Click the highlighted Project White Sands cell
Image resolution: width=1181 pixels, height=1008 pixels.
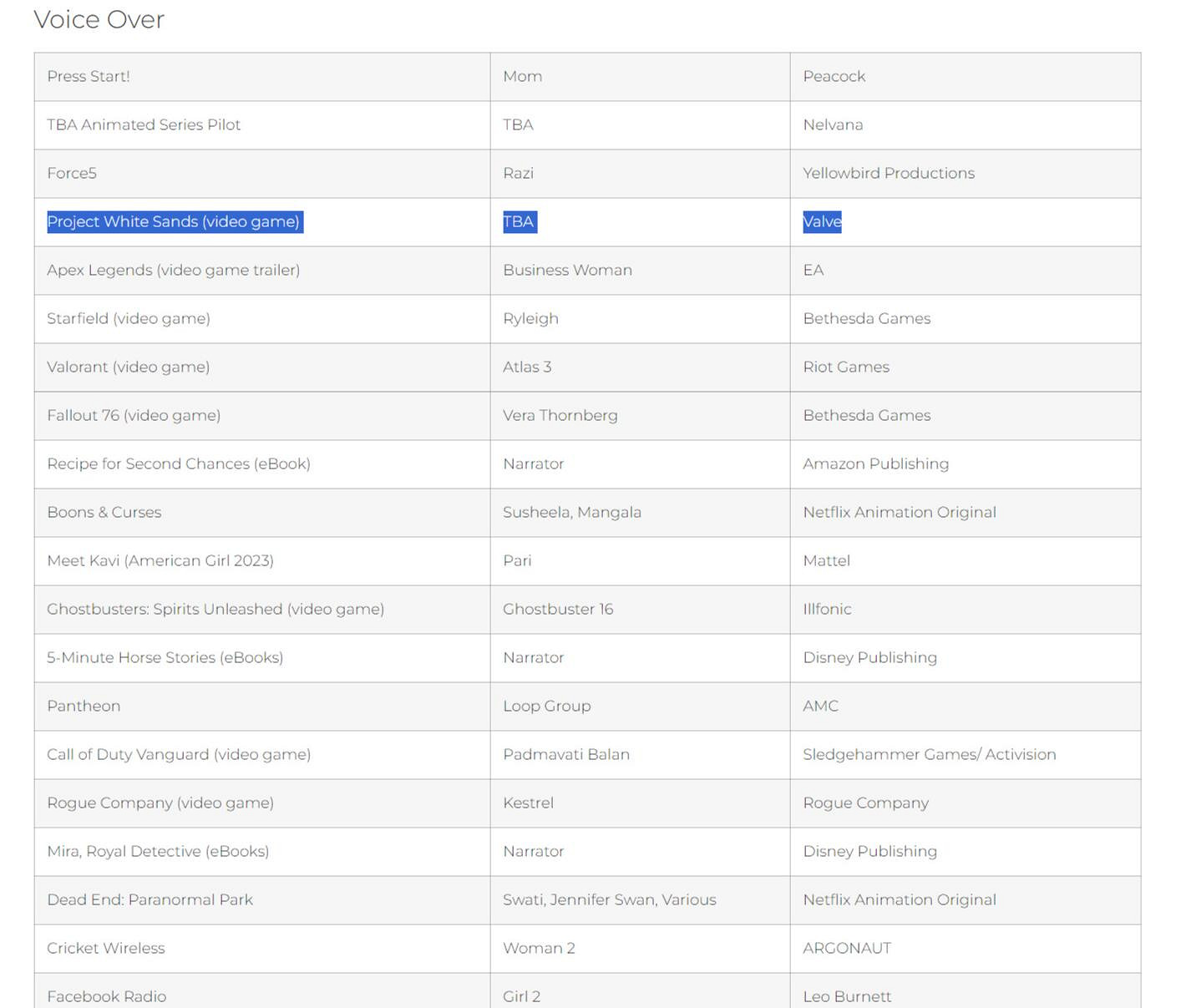click(174, 221)
